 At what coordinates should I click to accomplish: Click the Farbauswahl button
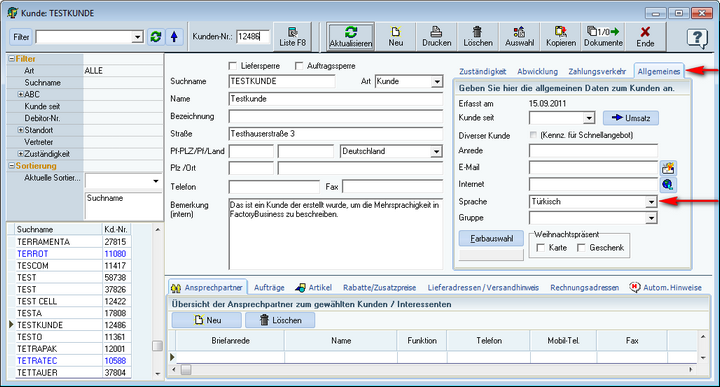(x=491, y=239)
